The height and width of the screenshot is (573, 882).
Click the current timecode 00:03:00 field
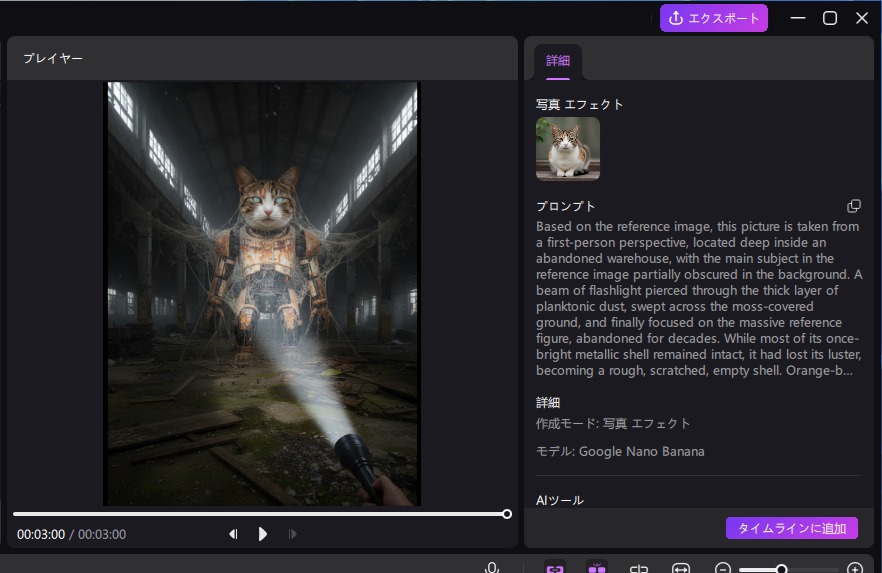coord(41,535)
